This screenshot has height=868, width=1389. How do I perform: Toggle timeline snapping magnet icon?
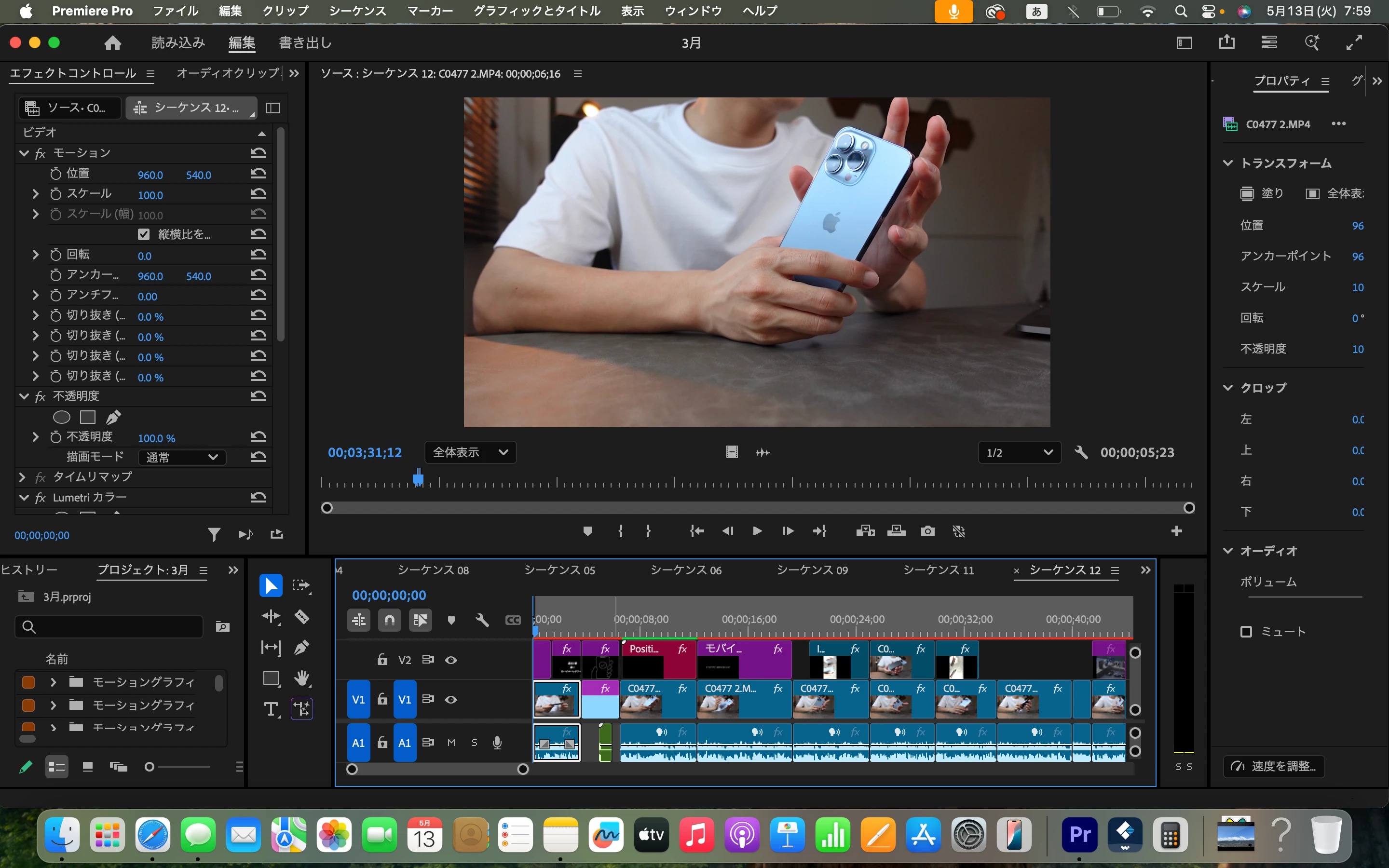(390, 620)
